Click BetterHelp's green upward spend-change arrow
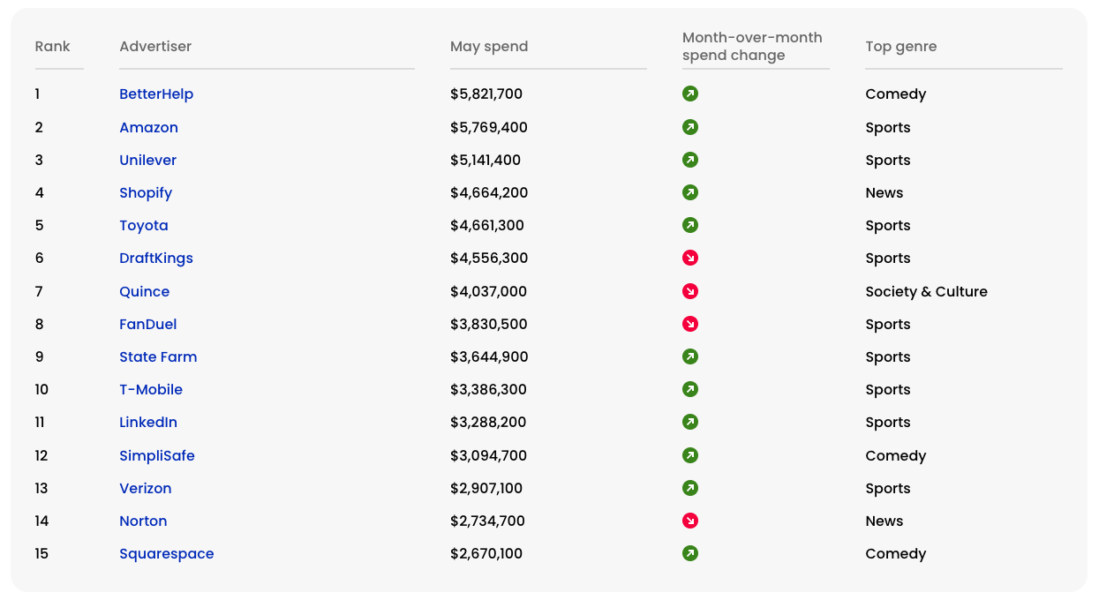 (x=690, y=94)
